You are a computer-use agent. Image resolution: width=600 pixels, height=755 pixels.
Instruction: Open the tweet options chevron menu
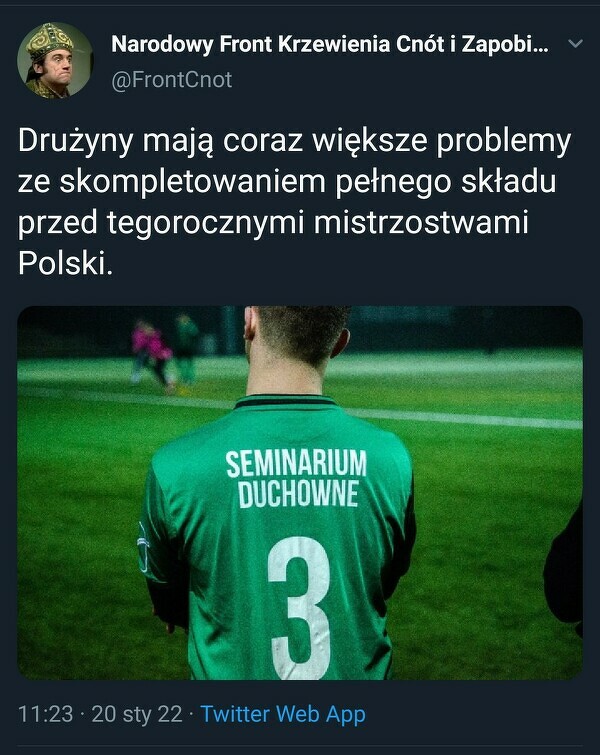(x=575, y=44)
